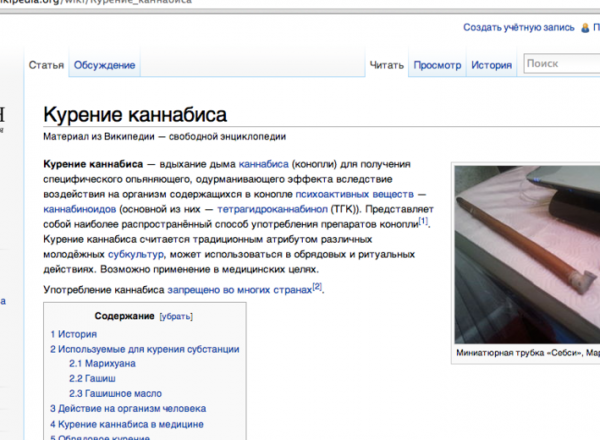Viewport: 600px width, 440px height.
Task: Go to section 4 Курение каннабиса в медицине
Action: 127,424
